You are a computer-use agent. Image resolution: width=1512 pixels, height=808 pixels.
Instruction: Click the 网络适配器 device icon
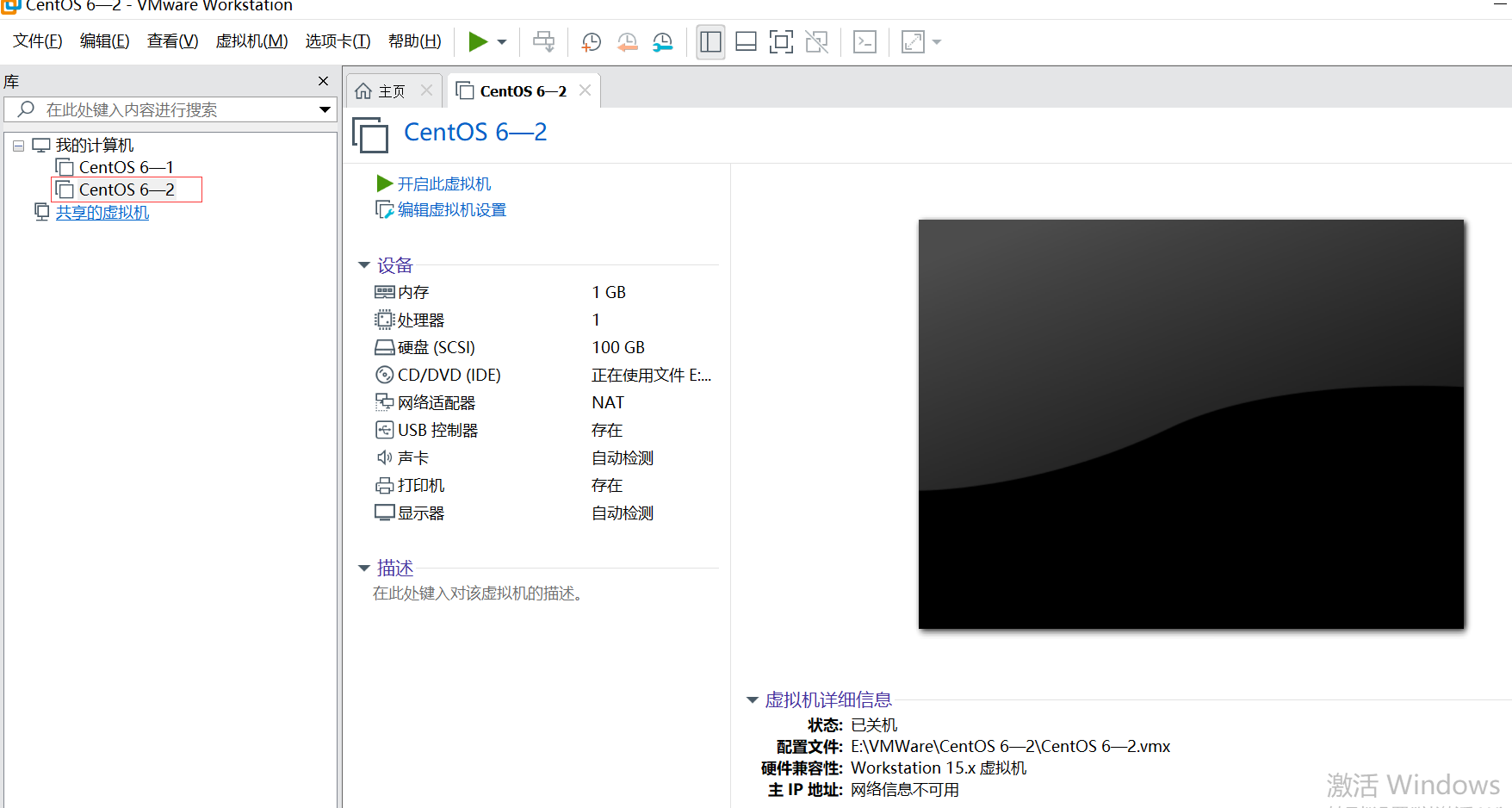384,402
